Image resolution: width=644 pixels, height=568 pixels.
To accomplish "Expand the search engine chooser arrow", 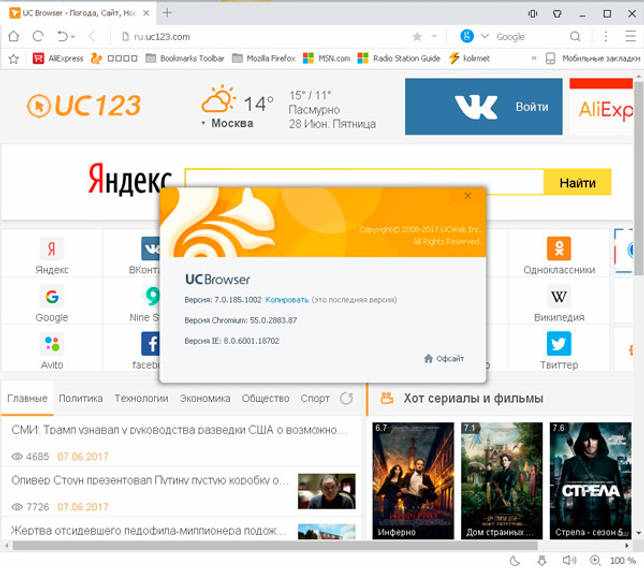I will [485, 36].
